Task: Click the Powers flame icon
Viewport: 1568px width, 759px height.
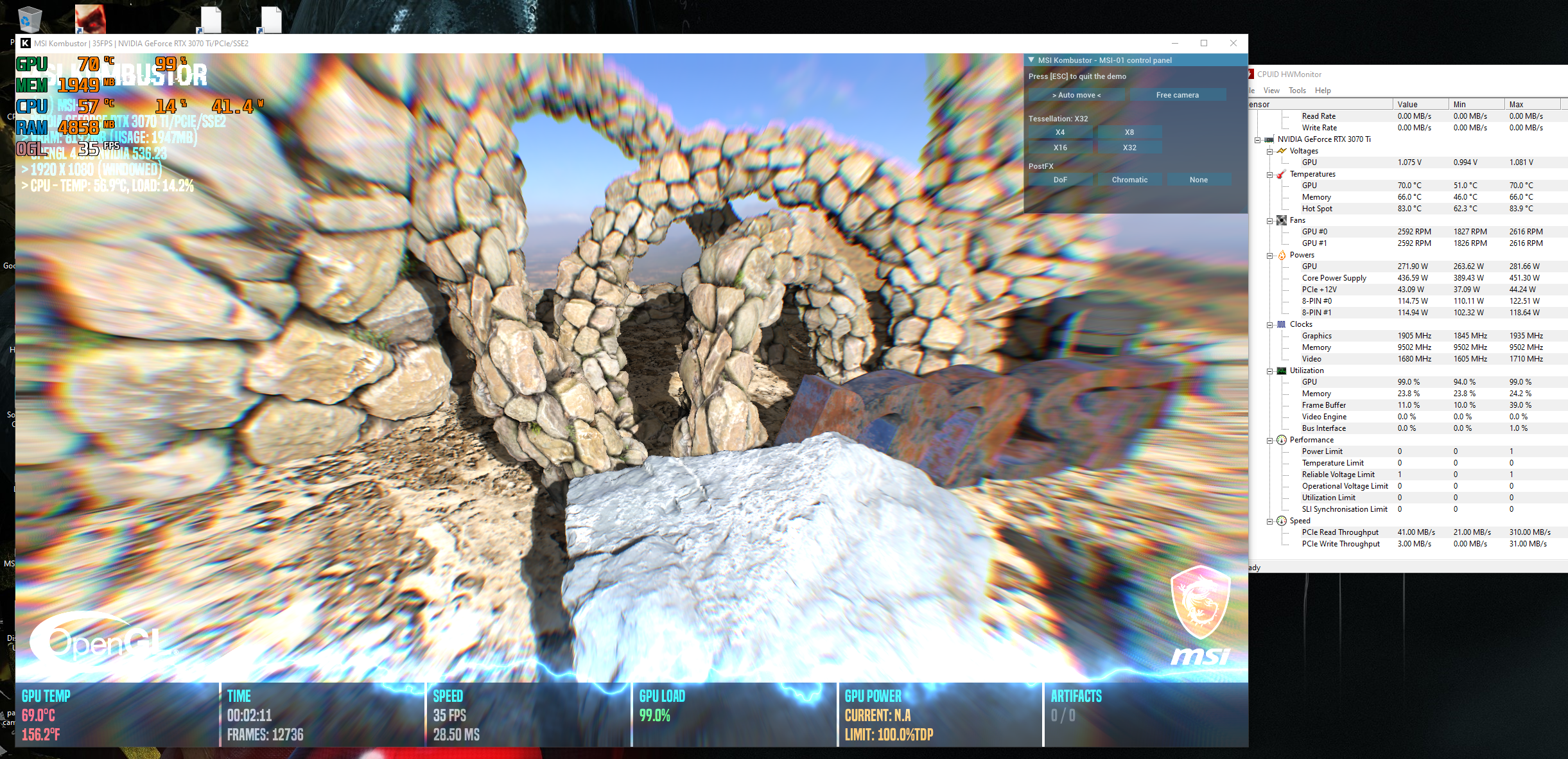Action: [x=1282, y=255]
